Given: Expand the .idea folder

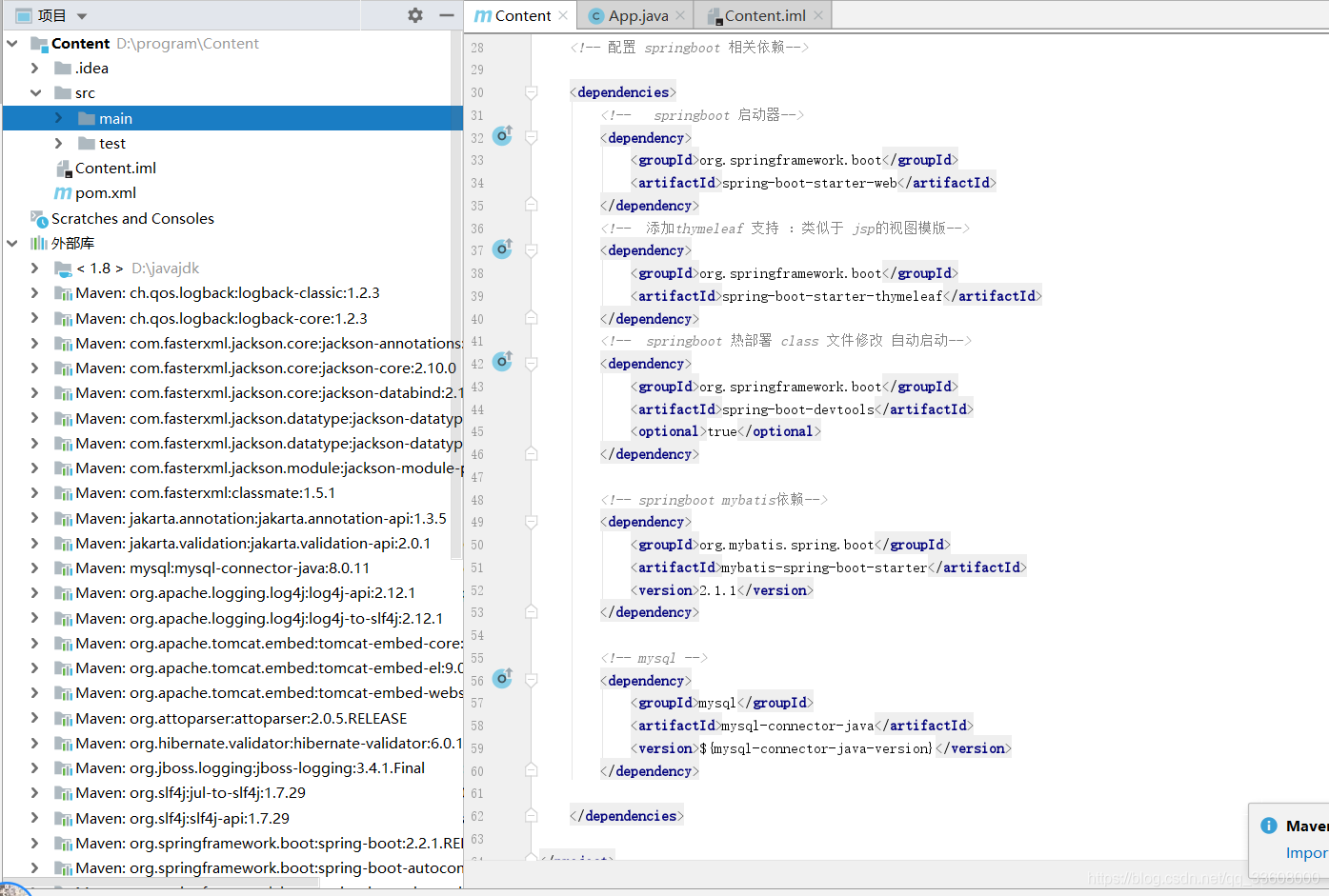Looking at the screenshot, I should click(35, 68).
